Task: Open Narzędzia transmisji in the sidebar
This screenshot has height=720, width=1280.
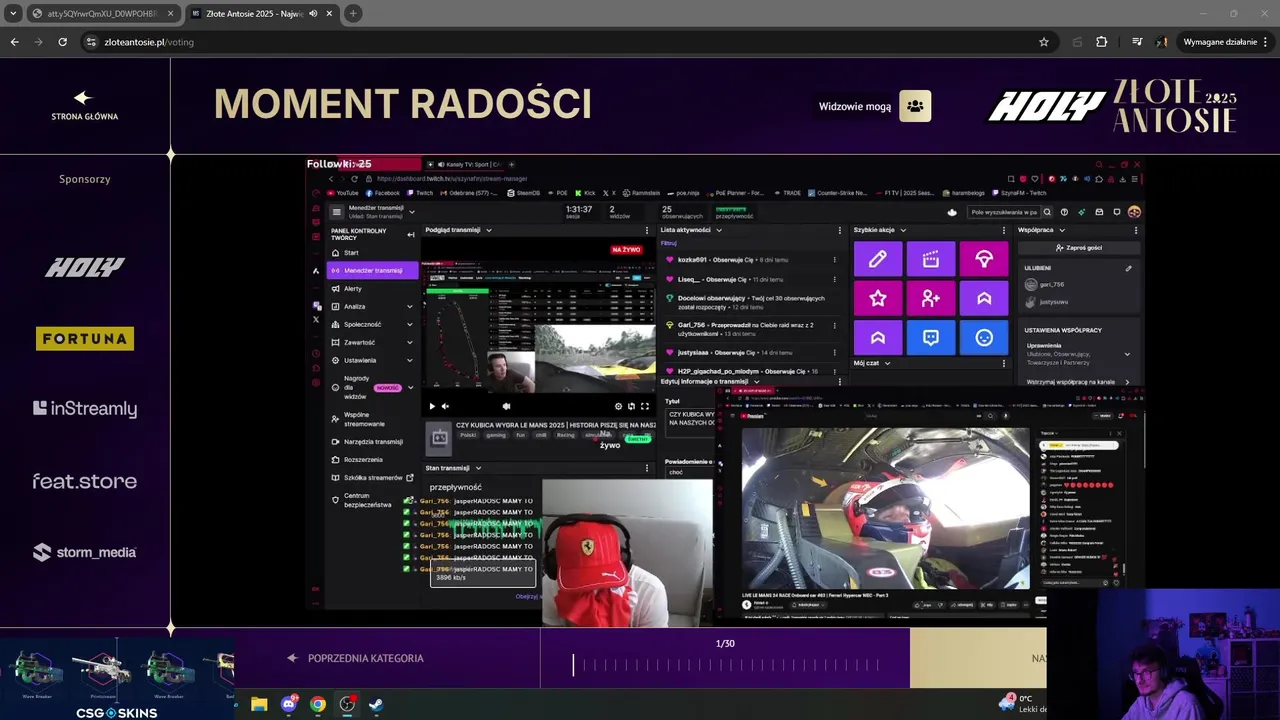Action: point(373,441)
